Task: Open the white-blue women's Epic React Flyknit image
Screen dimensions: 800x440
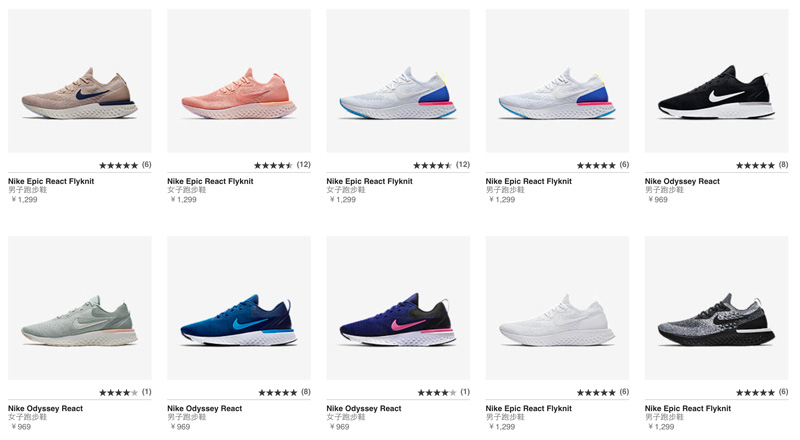Action: 397,92
